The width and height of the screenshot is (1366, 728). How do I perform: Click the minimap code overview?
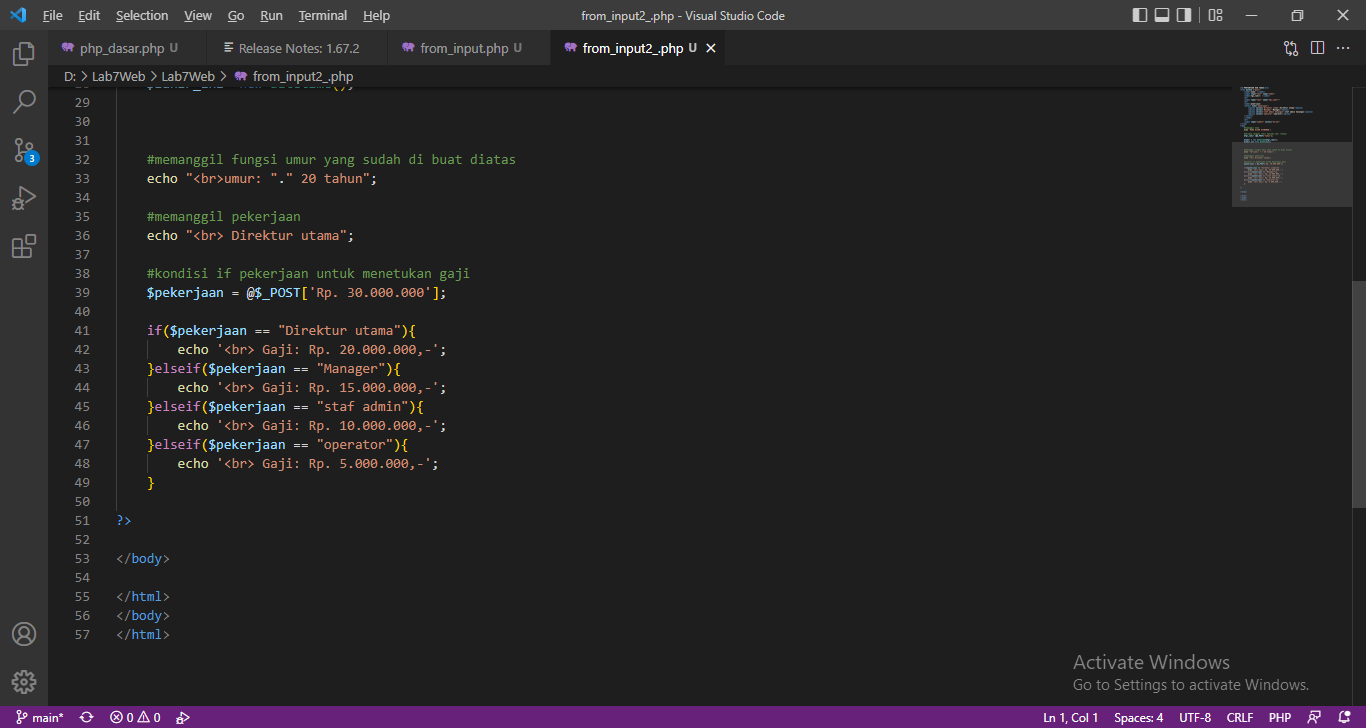tap(1291, 145)
